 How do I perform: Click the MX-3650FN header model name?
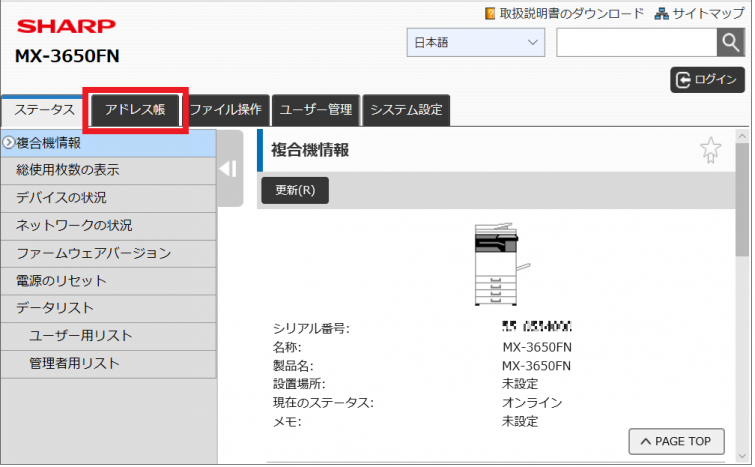pos(67,56)
